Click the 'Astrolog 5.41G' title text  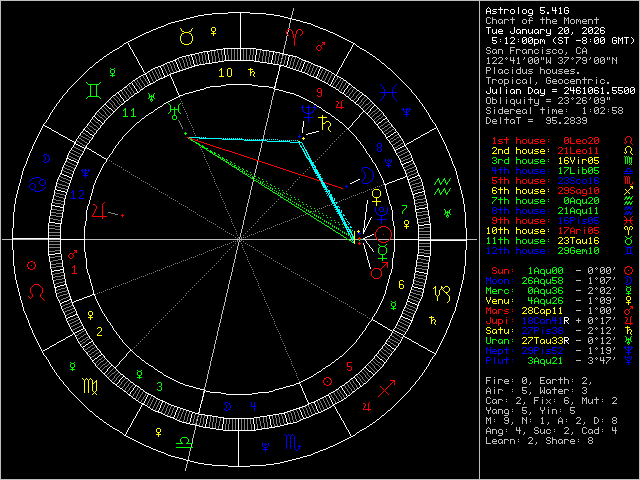527,11
